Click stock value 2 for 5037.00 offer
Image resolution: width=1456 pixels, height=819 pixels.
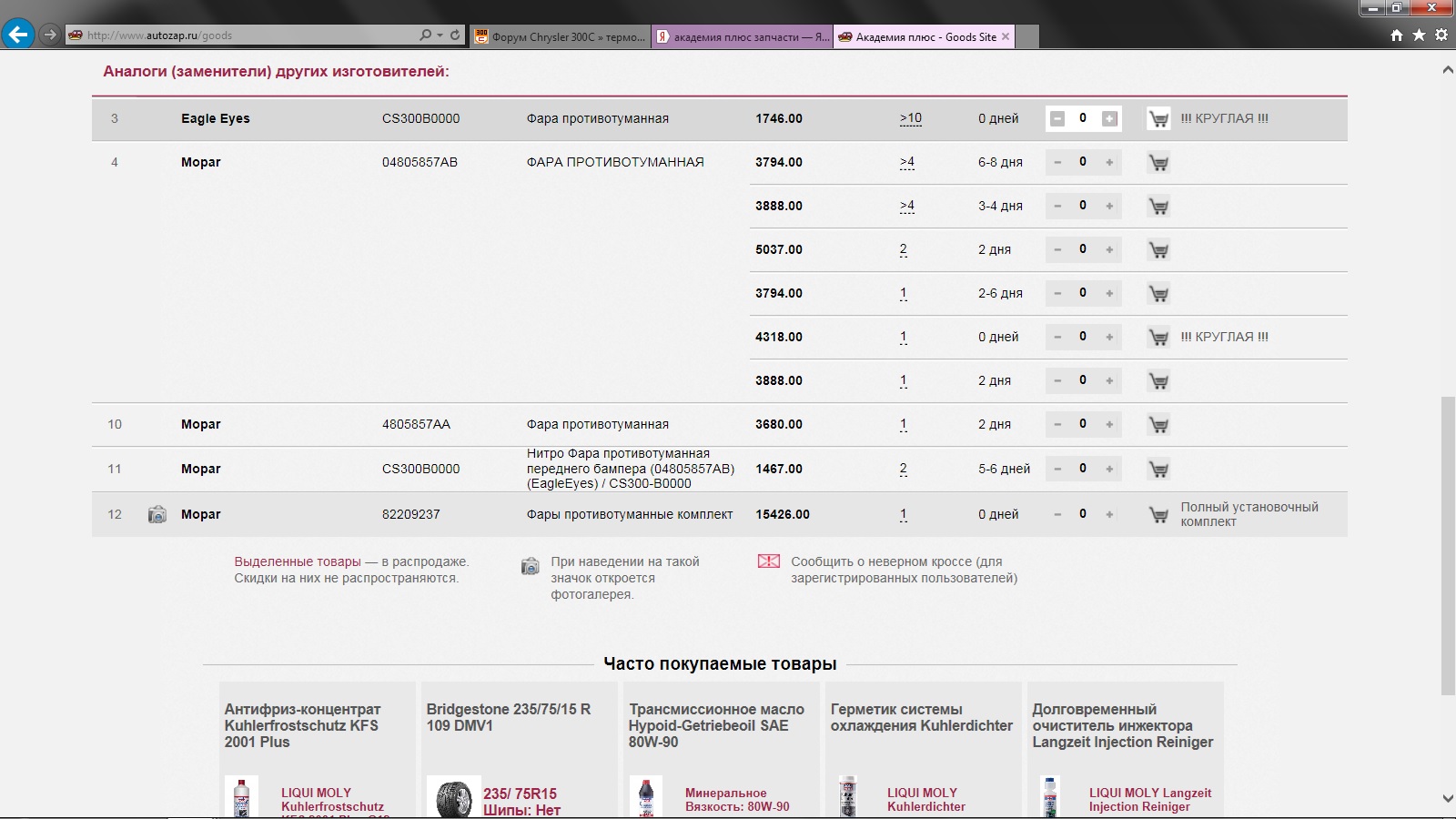(903, 249)
